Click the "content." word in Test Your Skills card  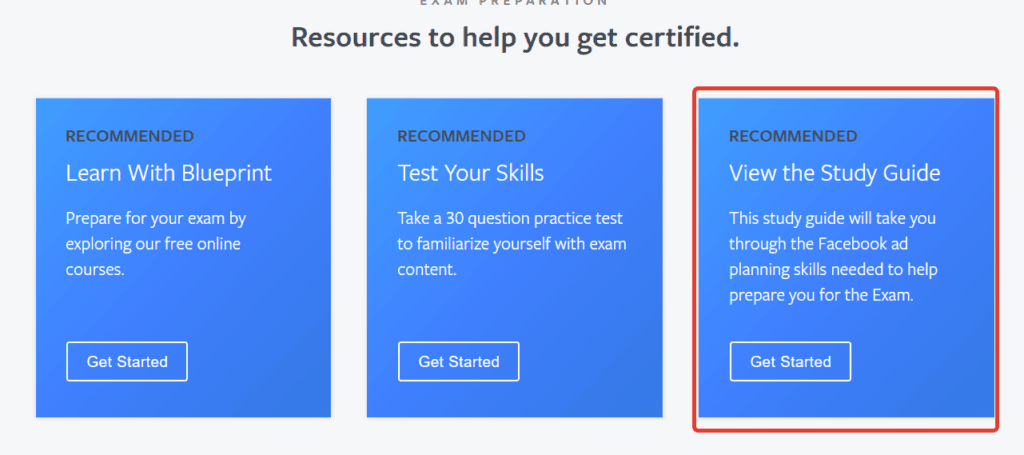[428, 270]
